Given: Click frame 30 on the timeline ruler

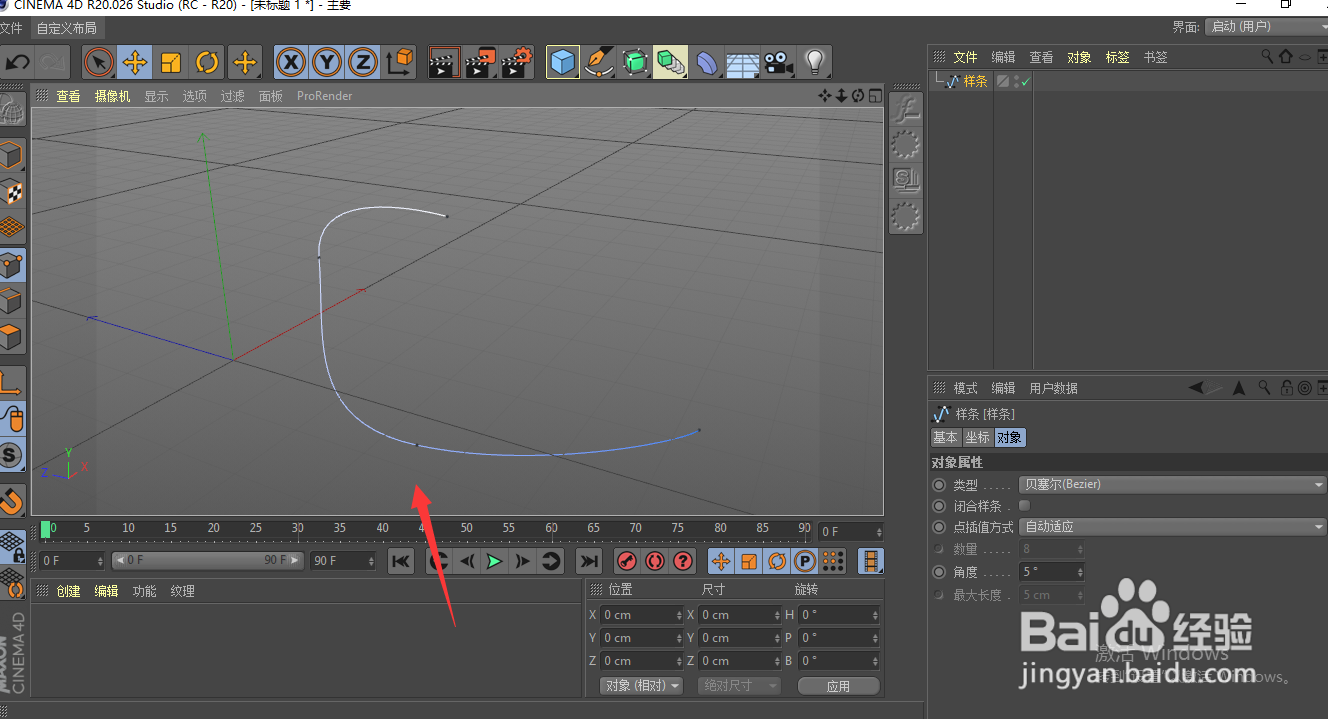Looking at the screenshot, I should 298,530.
